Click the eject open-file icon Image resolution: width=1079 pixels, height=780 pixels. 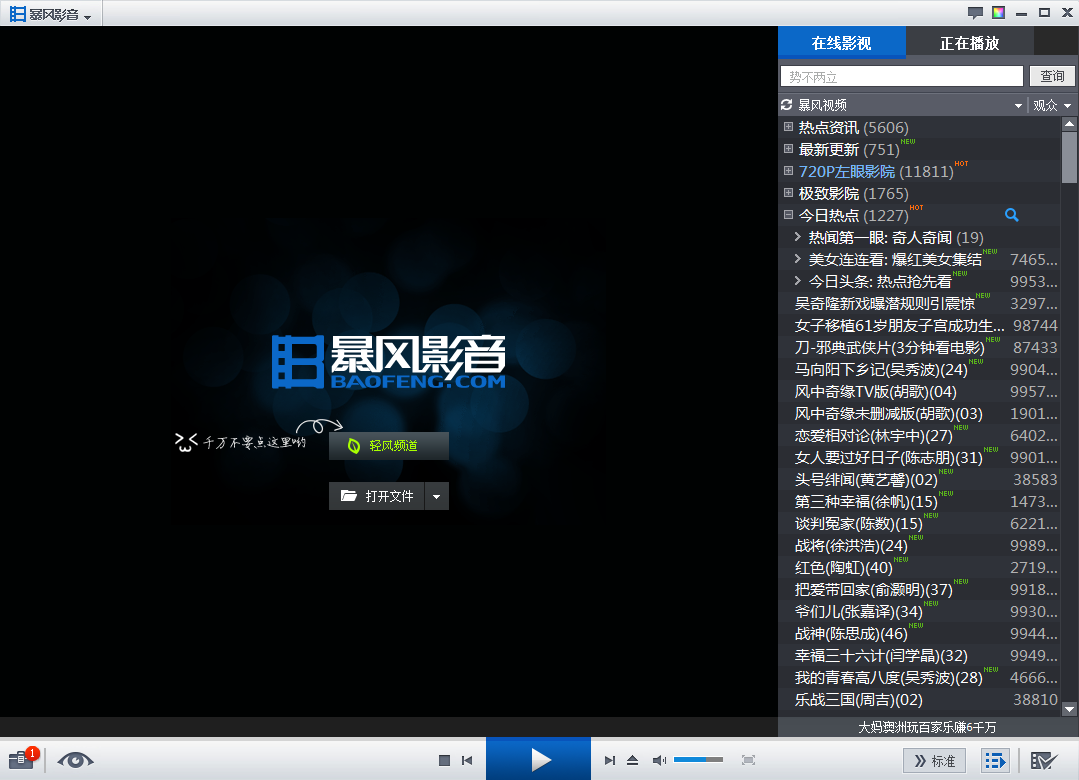[632, 760]
